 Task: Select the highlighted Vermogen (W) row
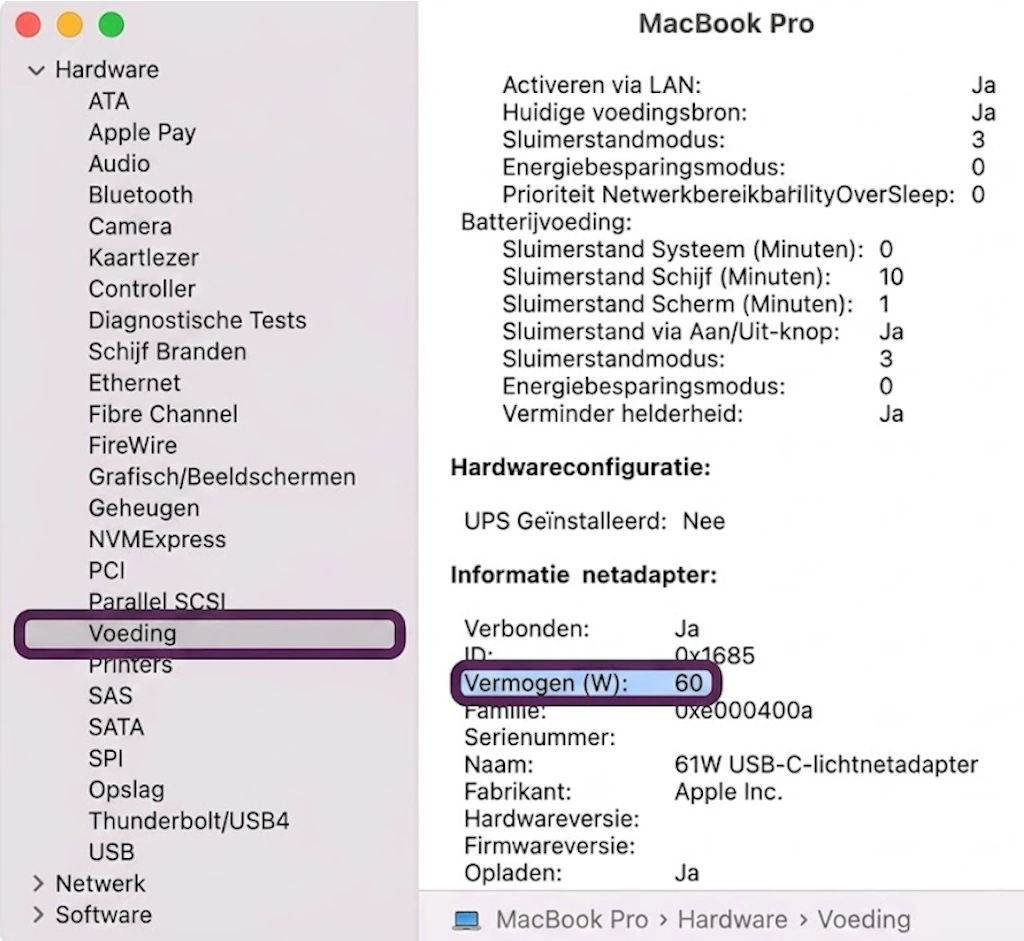click(x=585, y=683)
